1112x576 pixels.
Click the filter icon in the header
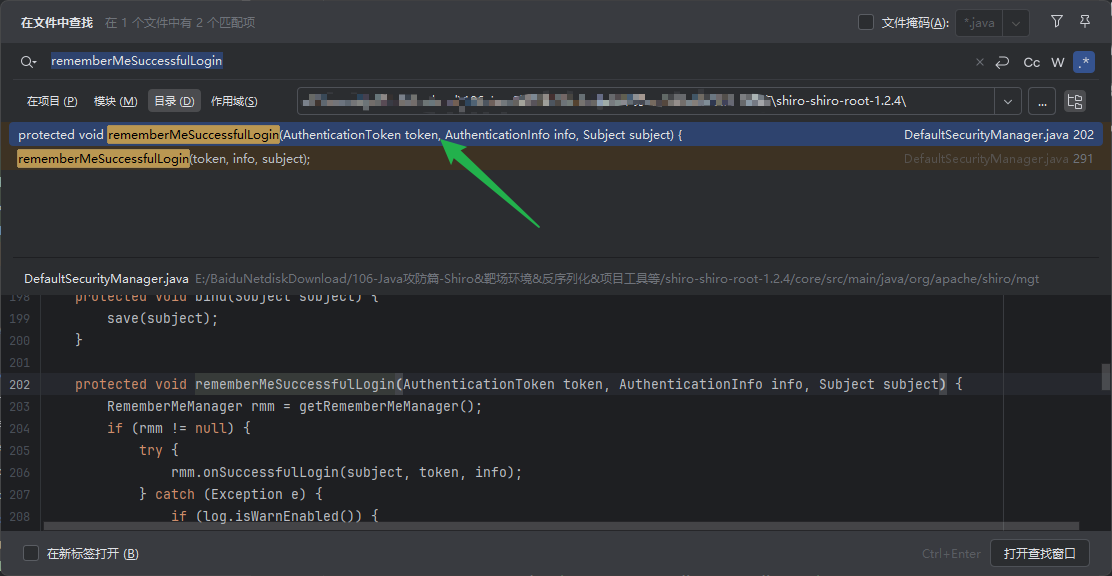(1057, 22)
